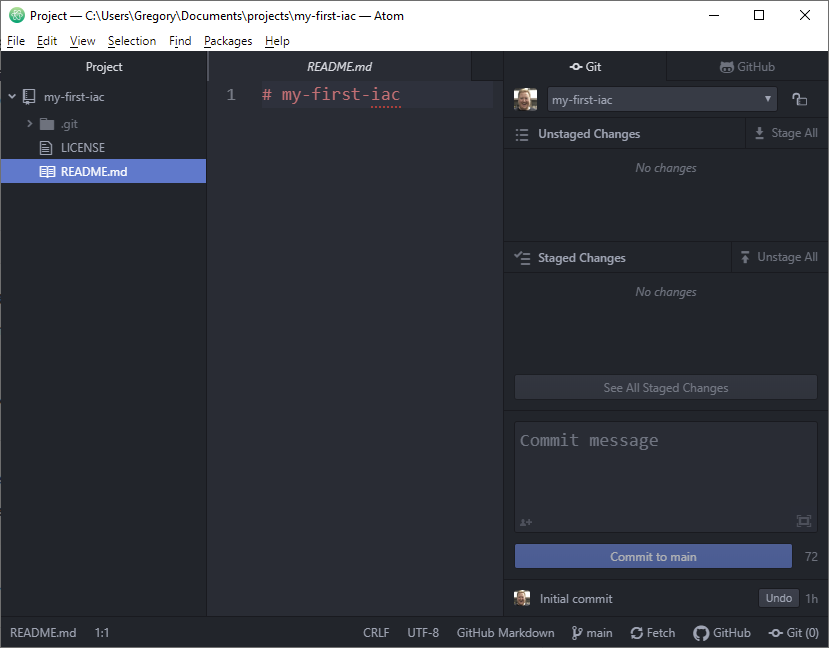Screen dimensions: 829x648
Task: Collapse the my-first-iac project root
Action: [x=12, y=97]
